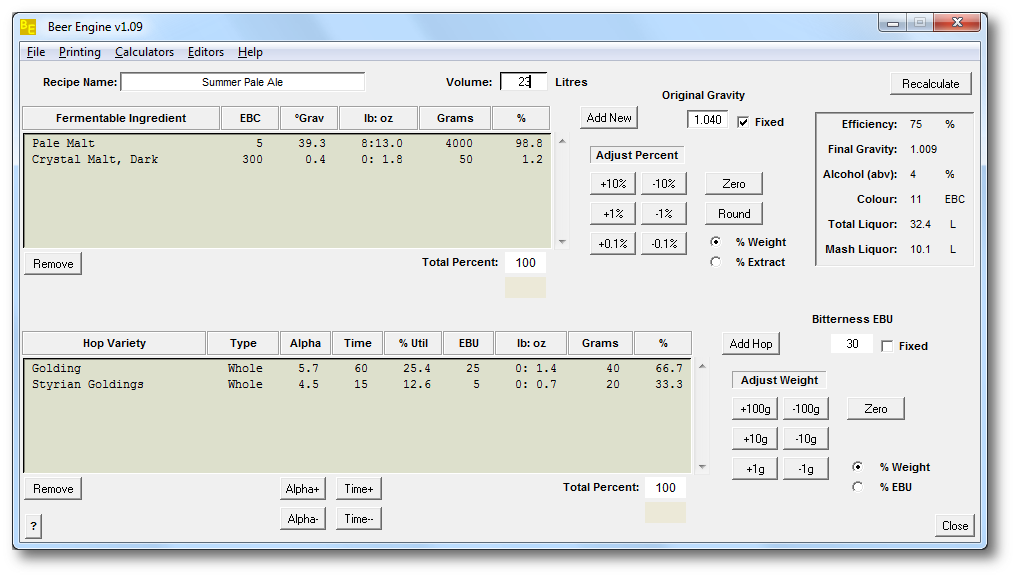
Task: Click the fermentable EBC column header
Action: [250, 118]
